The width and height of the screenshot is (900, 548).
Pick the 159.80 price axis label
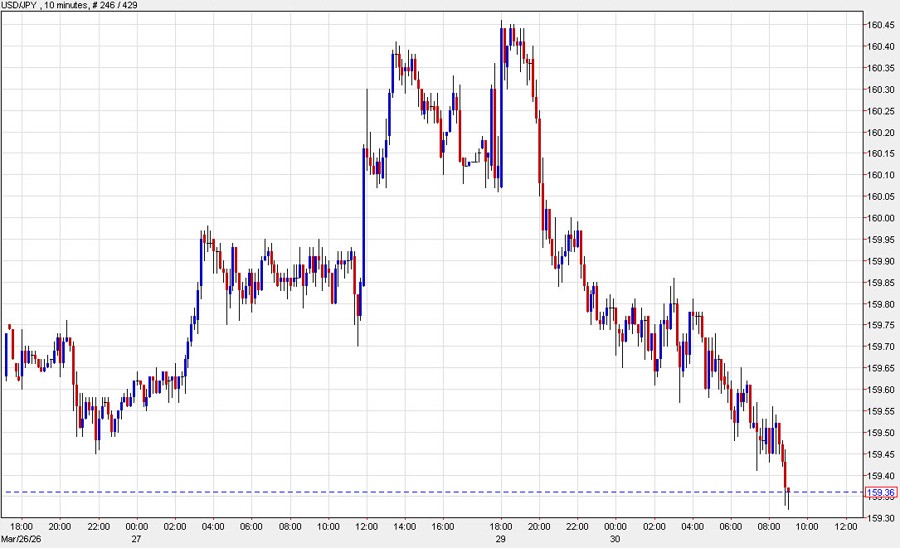[880, 304]
